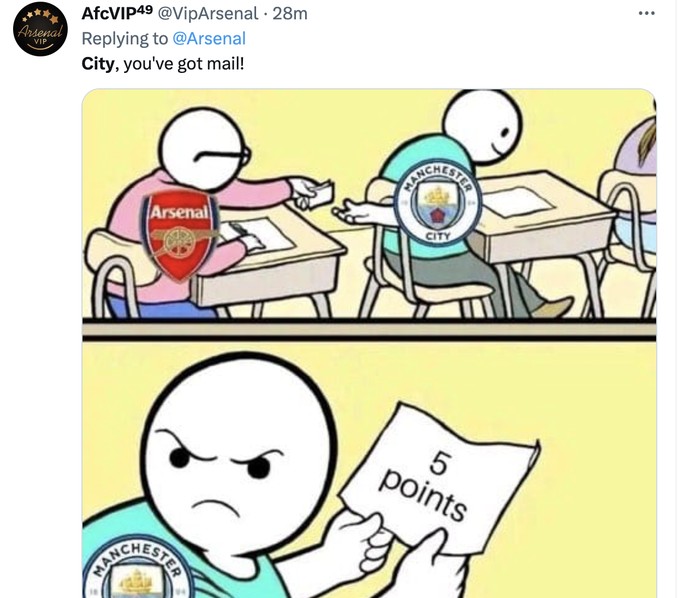Click the blank paper on City's desk

(517, 202)
